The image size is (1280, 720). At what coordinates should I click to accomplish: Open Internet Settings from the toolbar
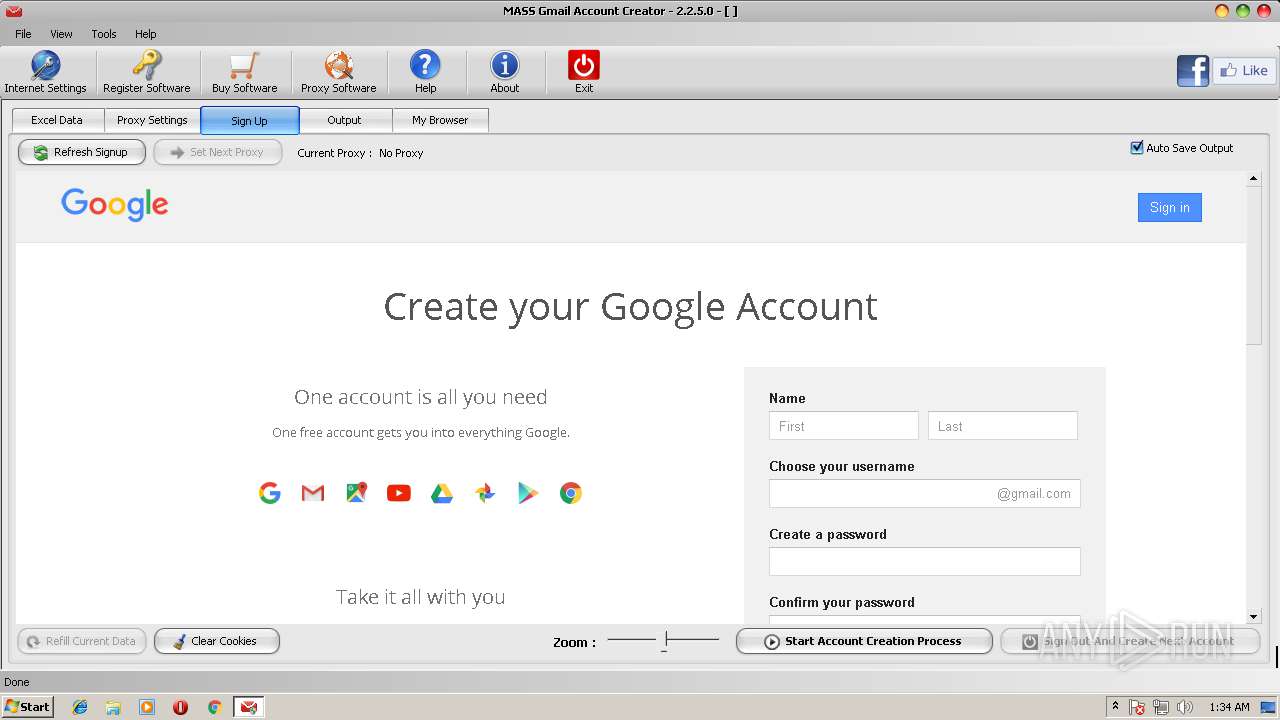[x=45, y=72]
